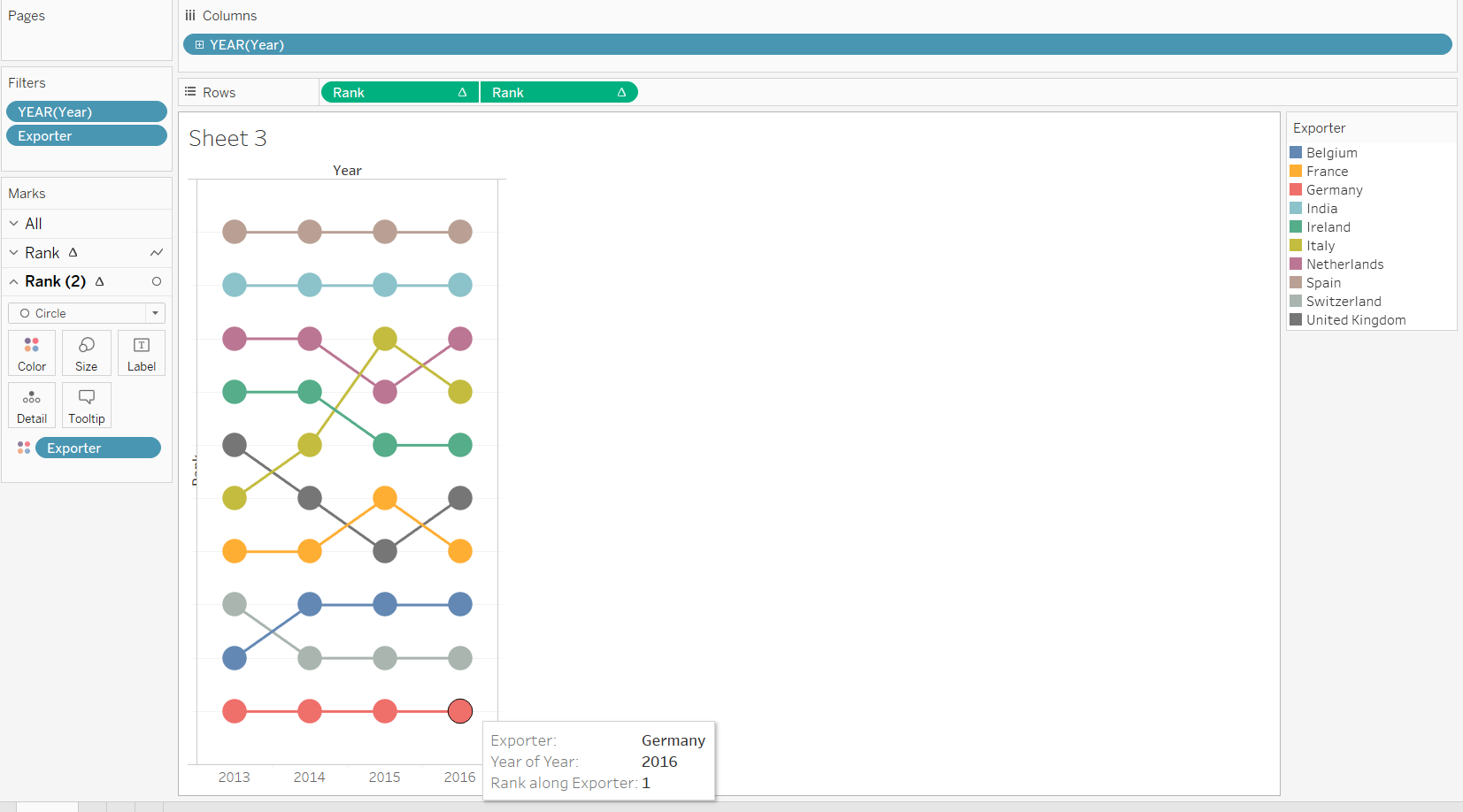Open Label options on the Marks card
This screenshot has height=812, width=1463.
[141, 352]
